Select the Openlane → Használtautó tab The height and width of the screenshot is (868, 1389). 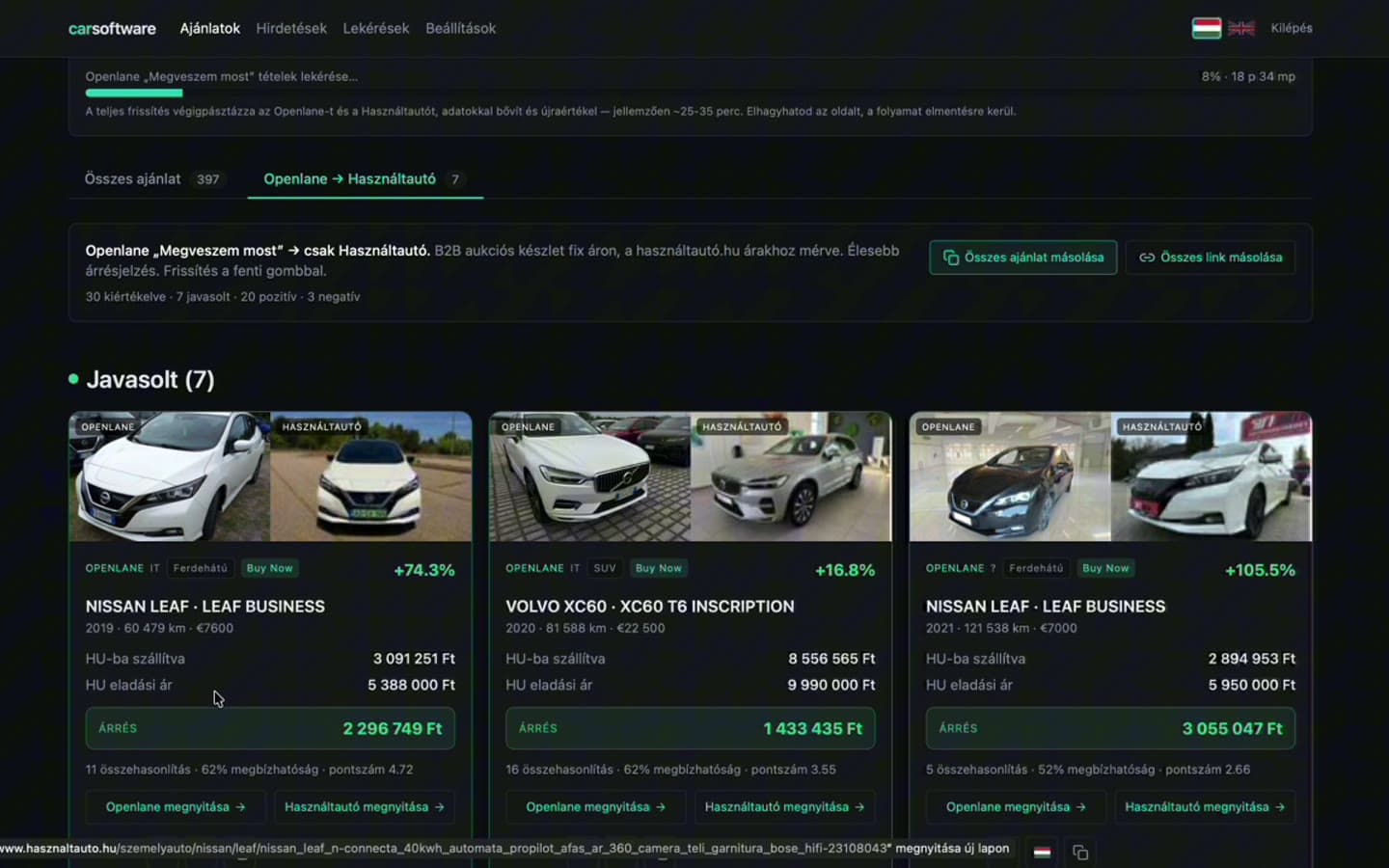click(365, 178)
